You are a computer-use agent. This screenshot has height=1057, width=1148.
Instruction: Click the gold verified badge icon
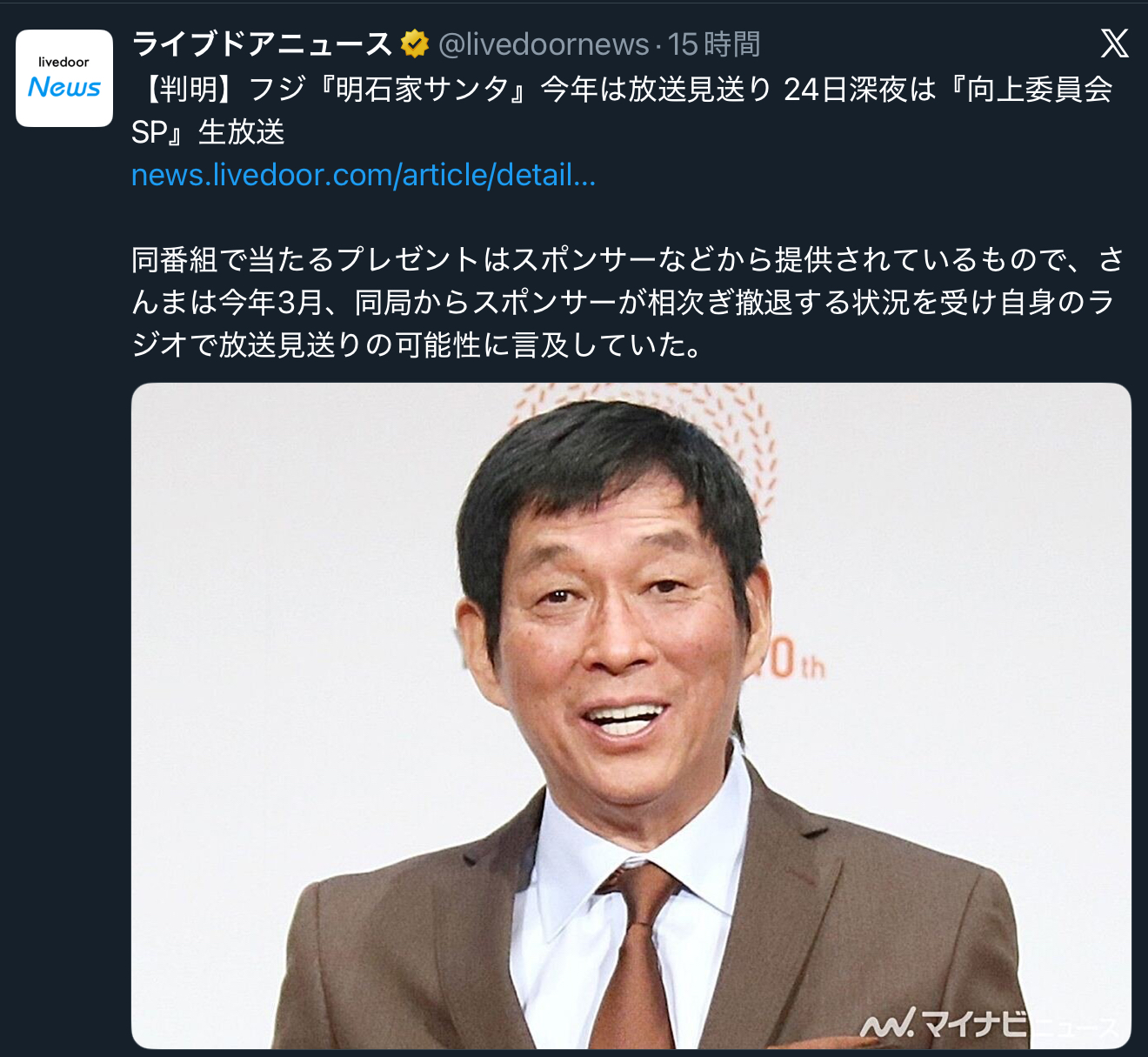coord(414,43)
